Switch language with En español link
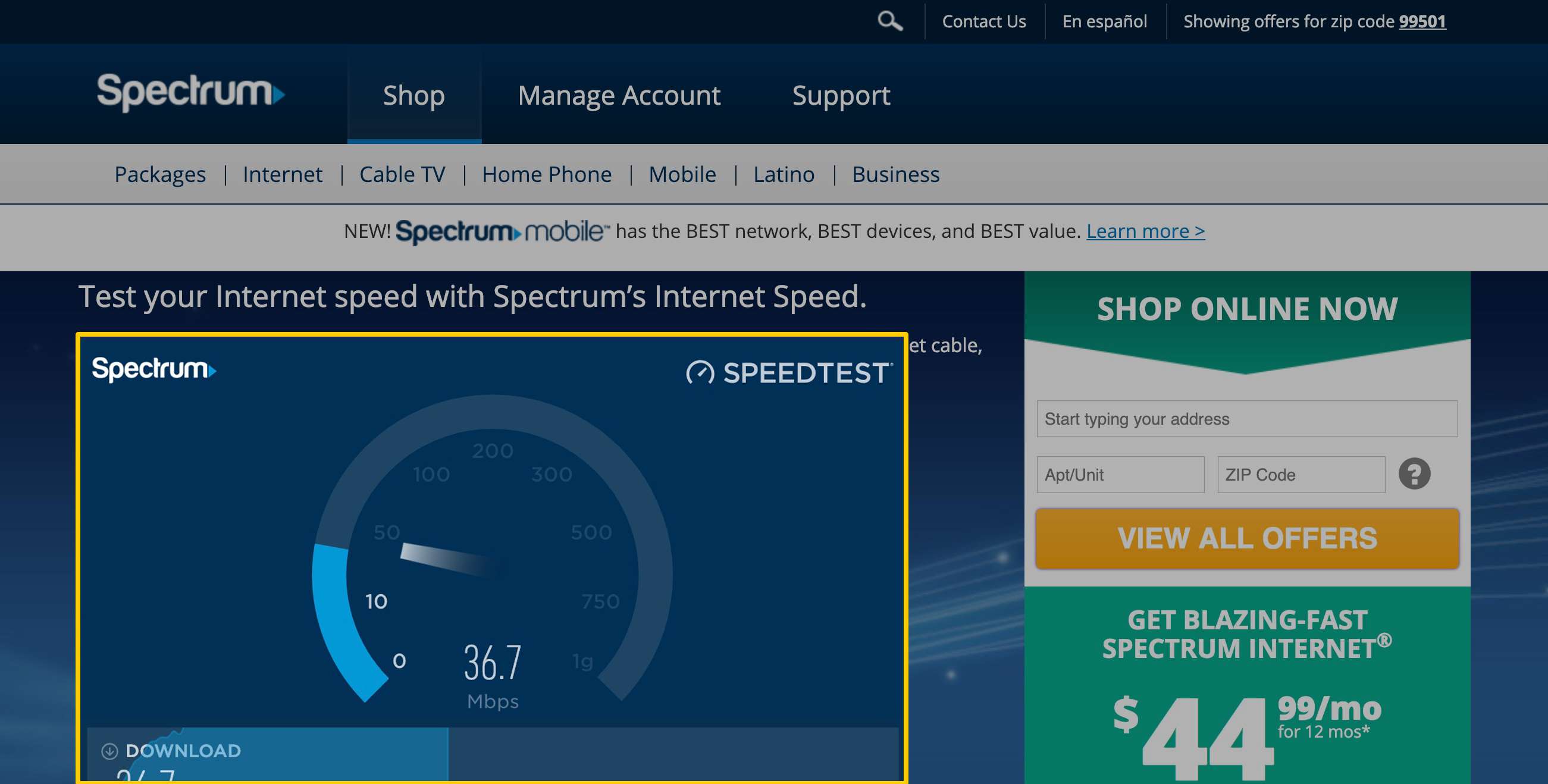 (x=1105, y=21)
